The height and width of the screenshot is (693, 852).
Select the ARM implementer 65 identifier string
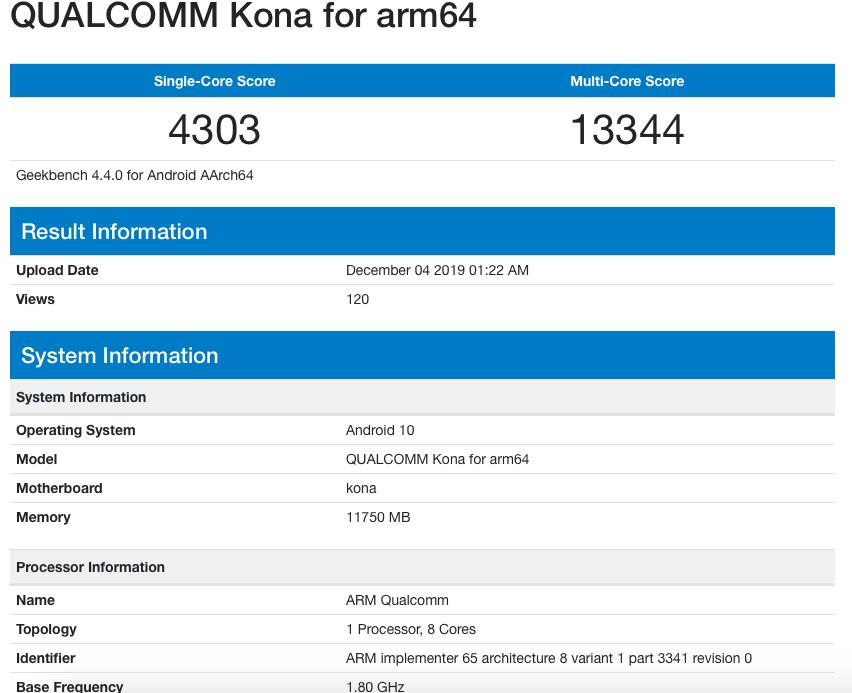tap(549, 658)
